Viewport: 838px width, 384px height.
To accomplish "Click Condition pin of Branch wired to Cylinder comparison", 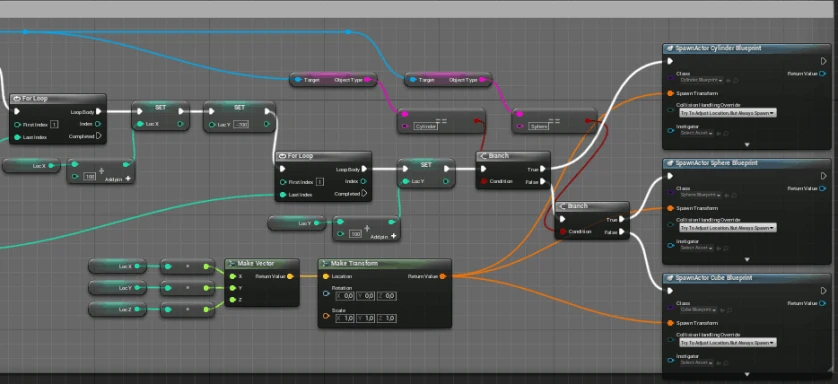I will coord(484,182).
